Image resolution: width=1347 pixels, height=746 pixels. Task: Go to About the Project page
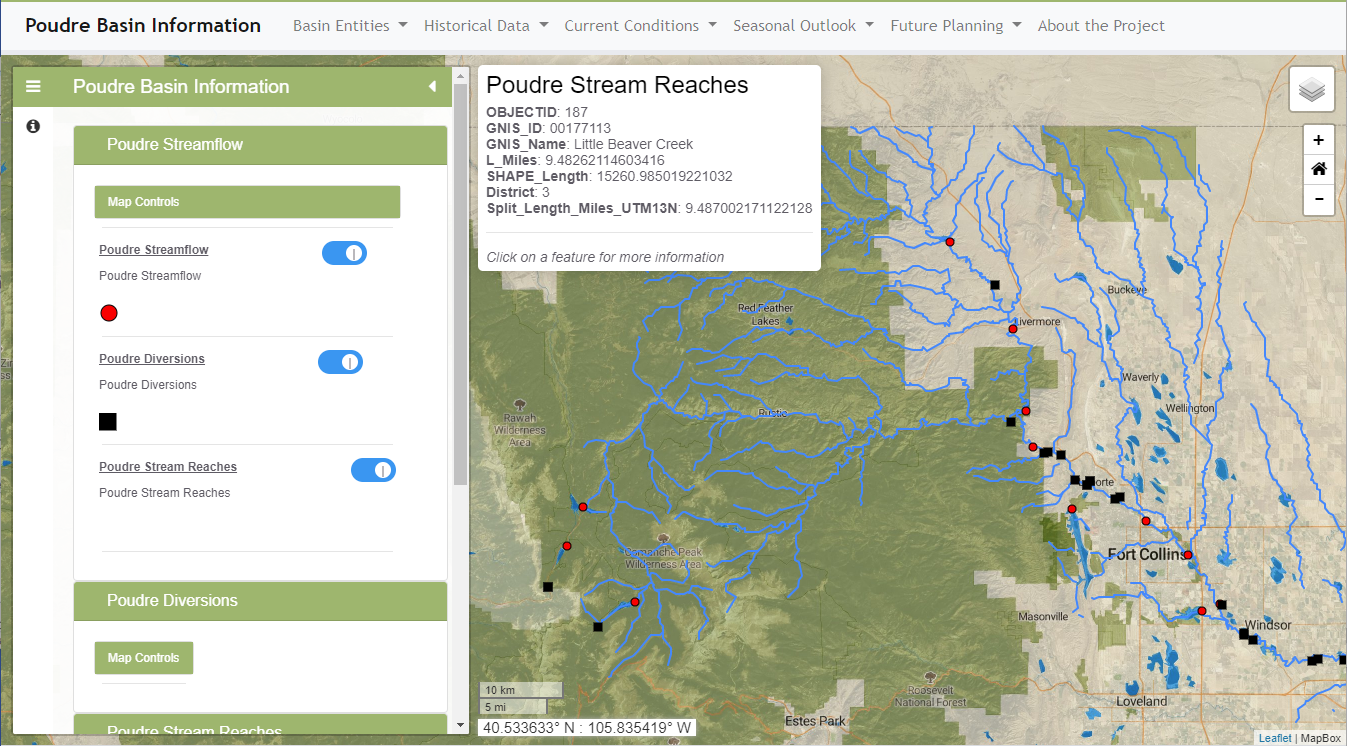coord(1101,26)
